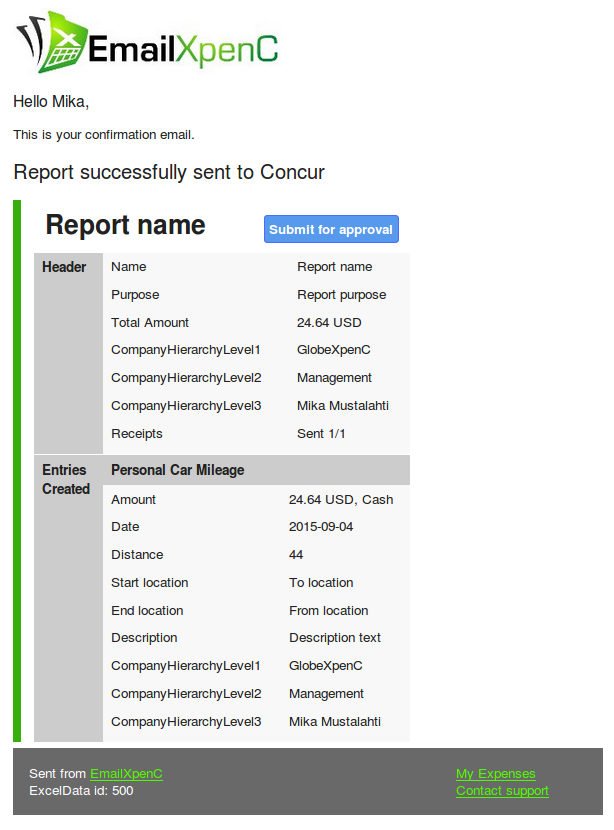The height and width of the screenshot is (830, 614).
Task: Click the Submit for approval button
Action: (331, 229)
